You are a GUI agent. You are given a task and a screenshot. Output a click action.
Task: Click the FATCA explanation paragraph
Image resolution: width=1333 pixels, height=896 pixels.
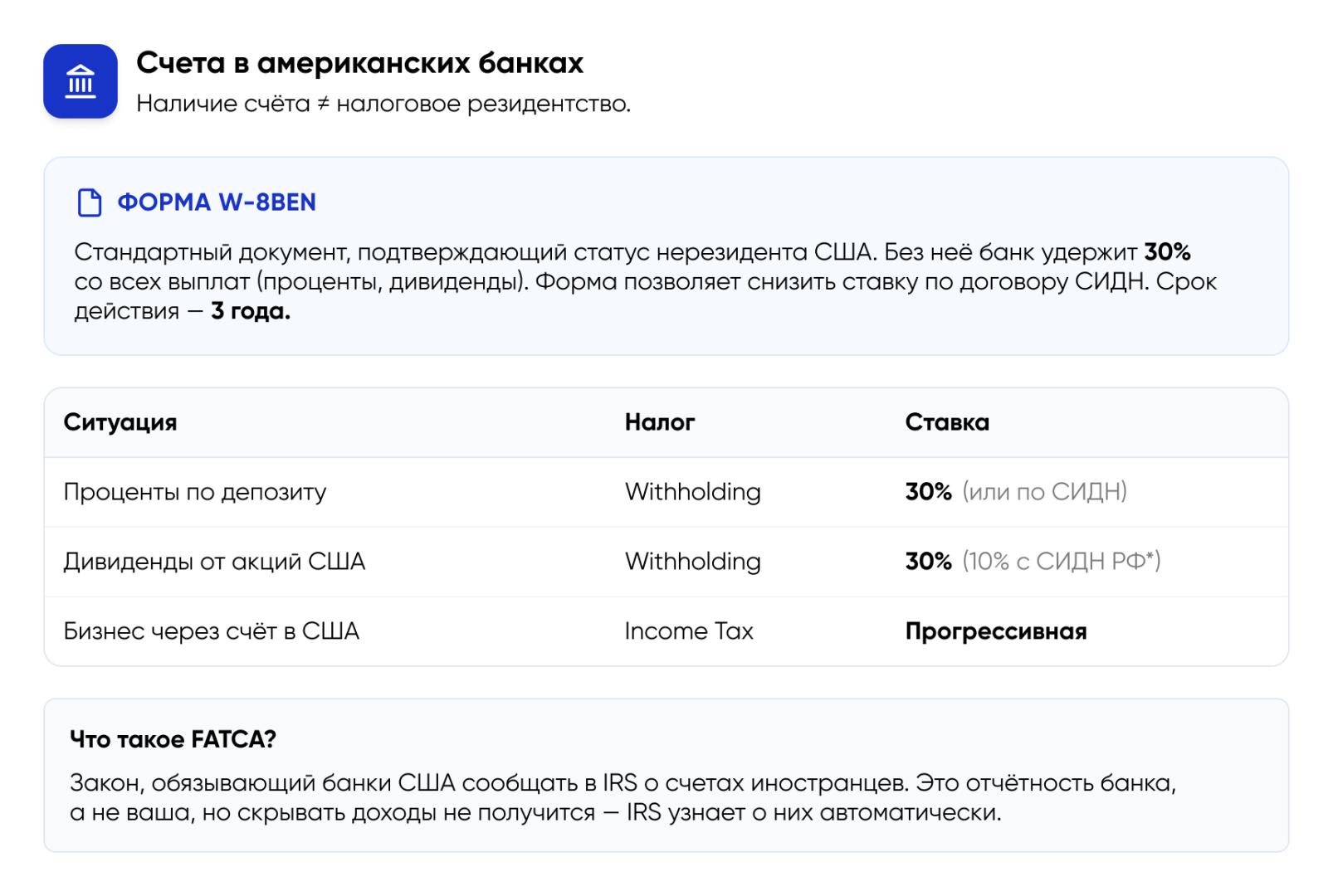click(x=623, y=797)
